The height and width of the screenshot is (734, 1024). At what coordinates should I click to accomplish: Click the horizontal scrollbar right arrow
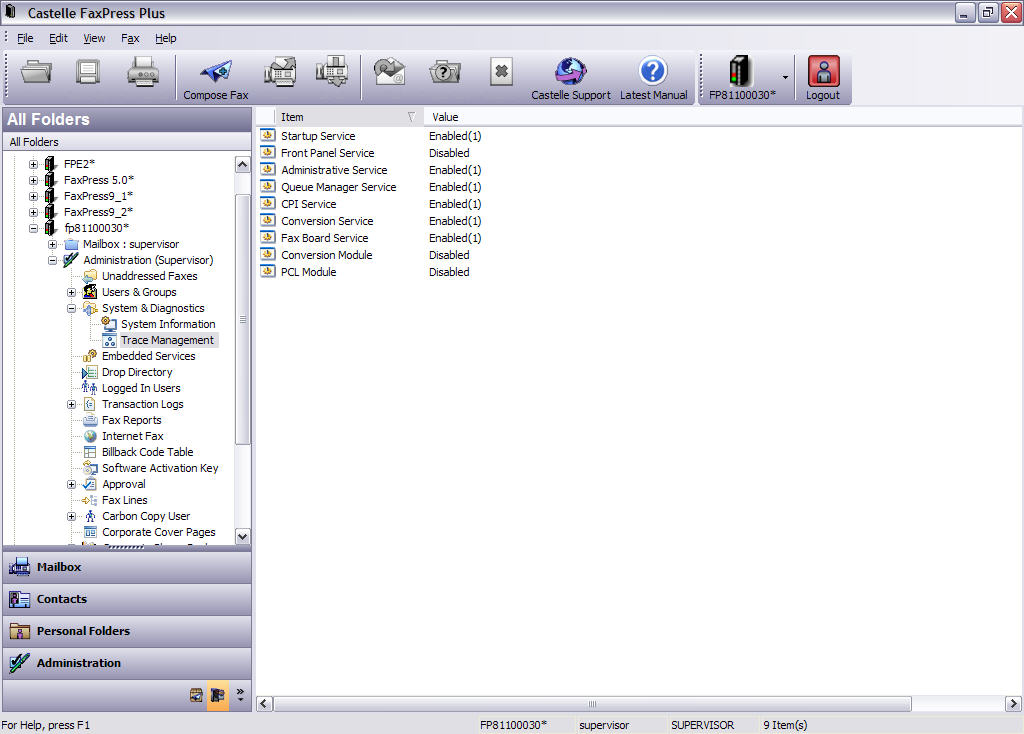click(x=1013, y=703)
